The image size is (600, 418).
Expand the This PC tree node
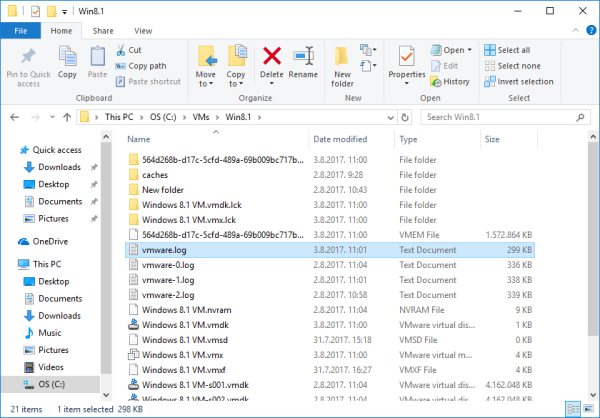click(x=9, y=265)
